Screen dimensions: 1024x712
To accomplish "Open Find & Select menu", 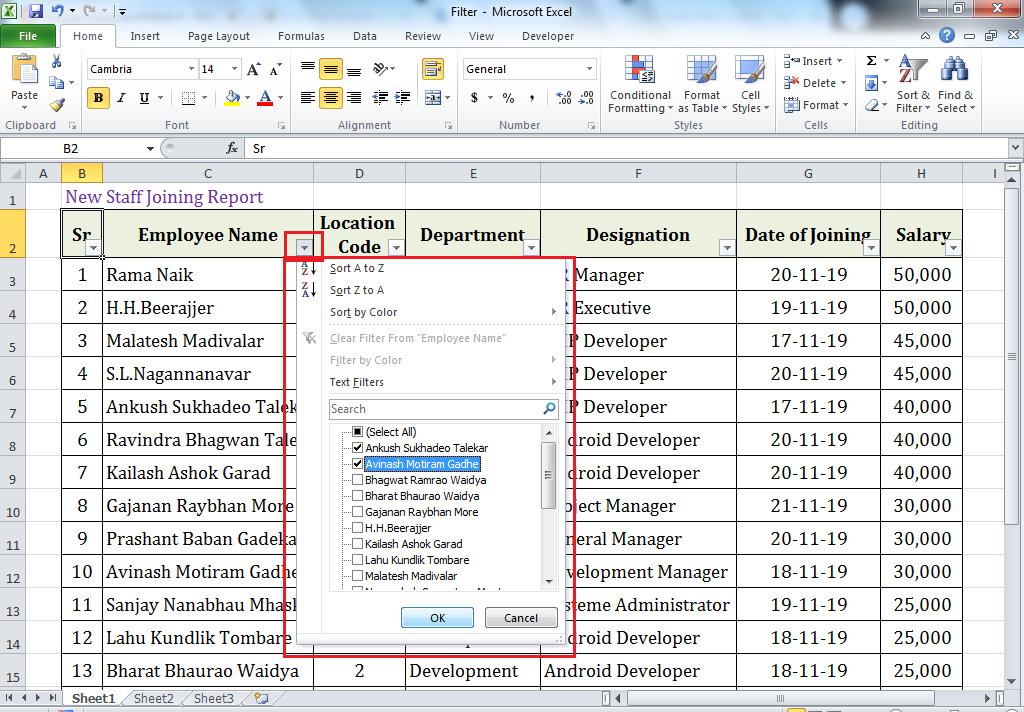I will [x=955, y=85].
